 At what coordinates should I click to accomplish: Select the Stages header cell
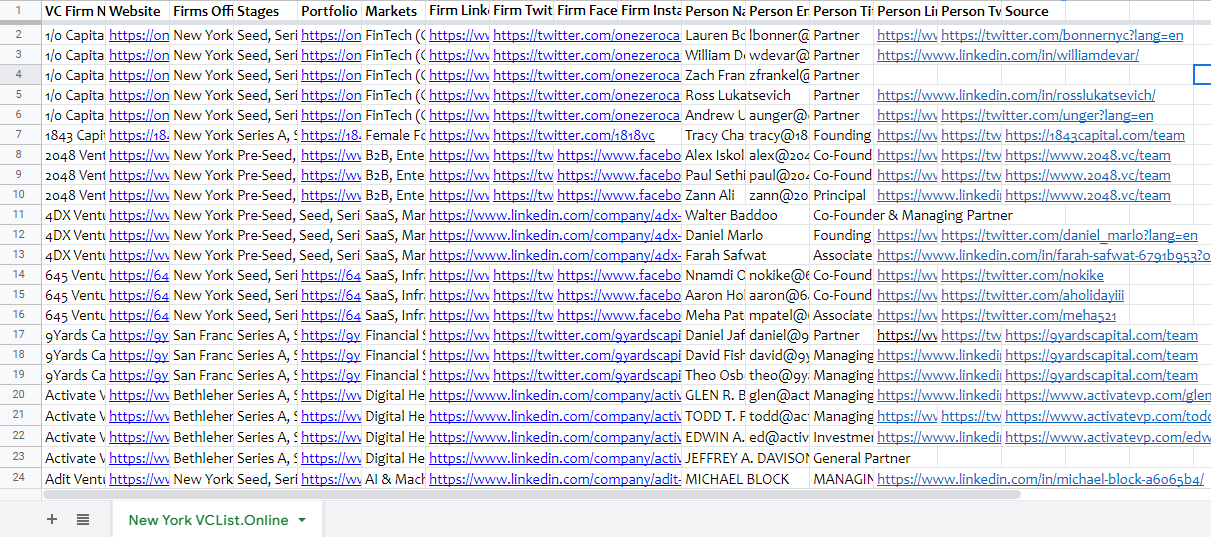pyautogui.click(x=266, y=11)
